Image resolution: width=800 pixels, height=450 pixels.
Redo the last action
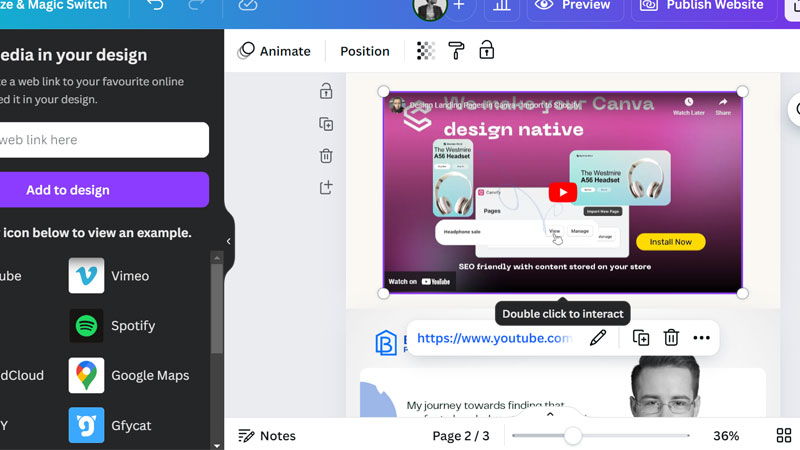point(196,5)
